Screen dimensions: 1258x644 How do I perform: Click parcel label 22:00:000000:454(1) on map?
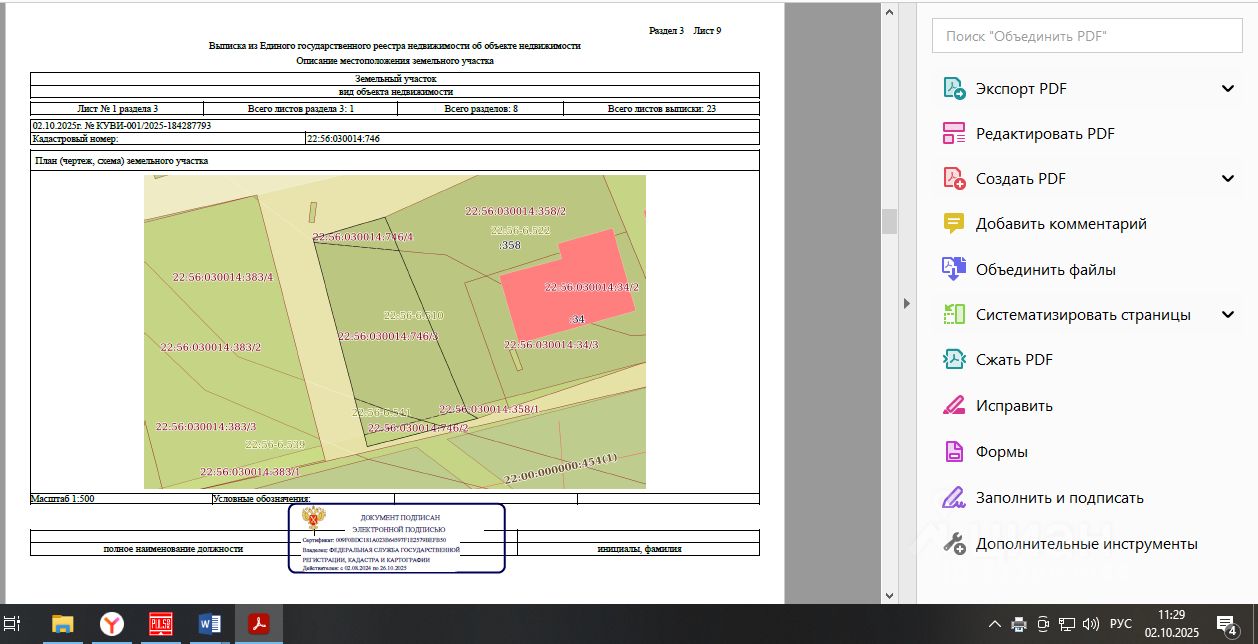click(562, 468)
